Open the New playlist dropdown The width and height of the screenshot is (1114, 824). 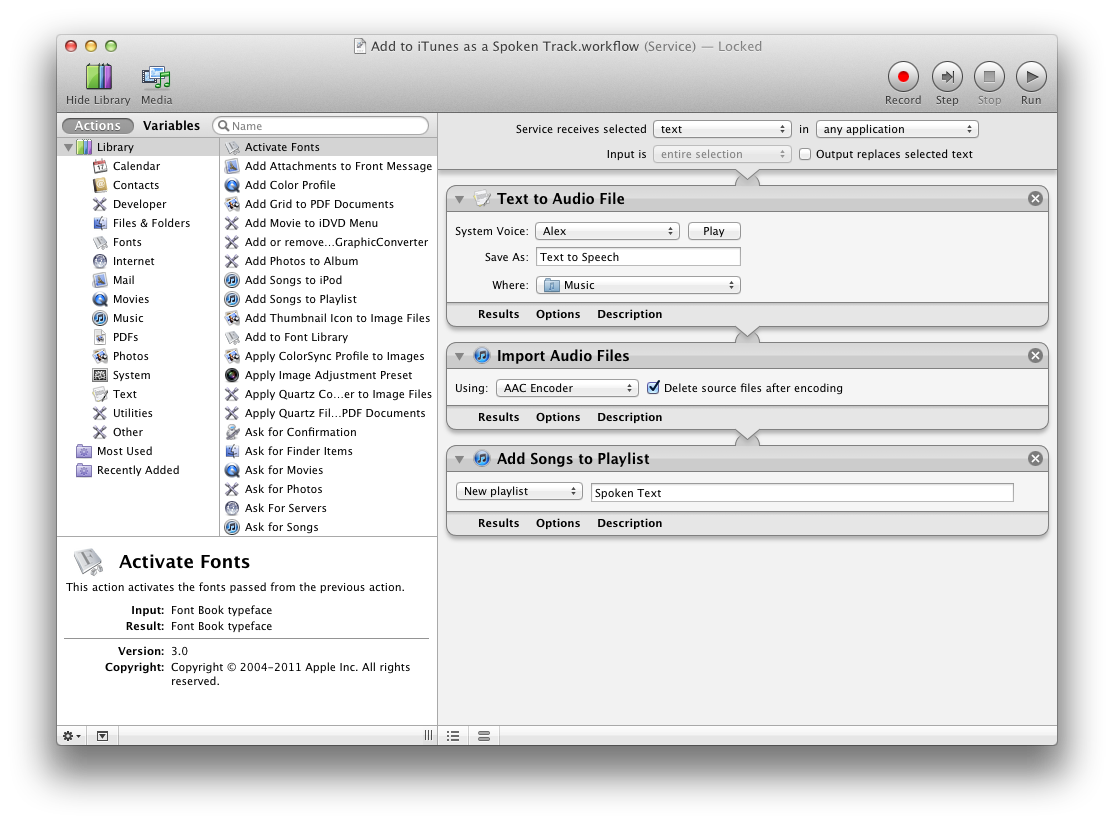click(519, 492)
